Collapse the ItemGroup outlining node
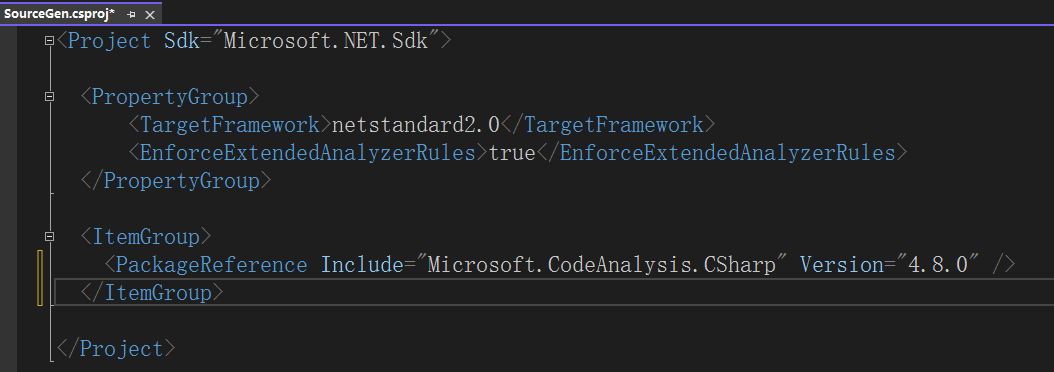 coord(49,237)
